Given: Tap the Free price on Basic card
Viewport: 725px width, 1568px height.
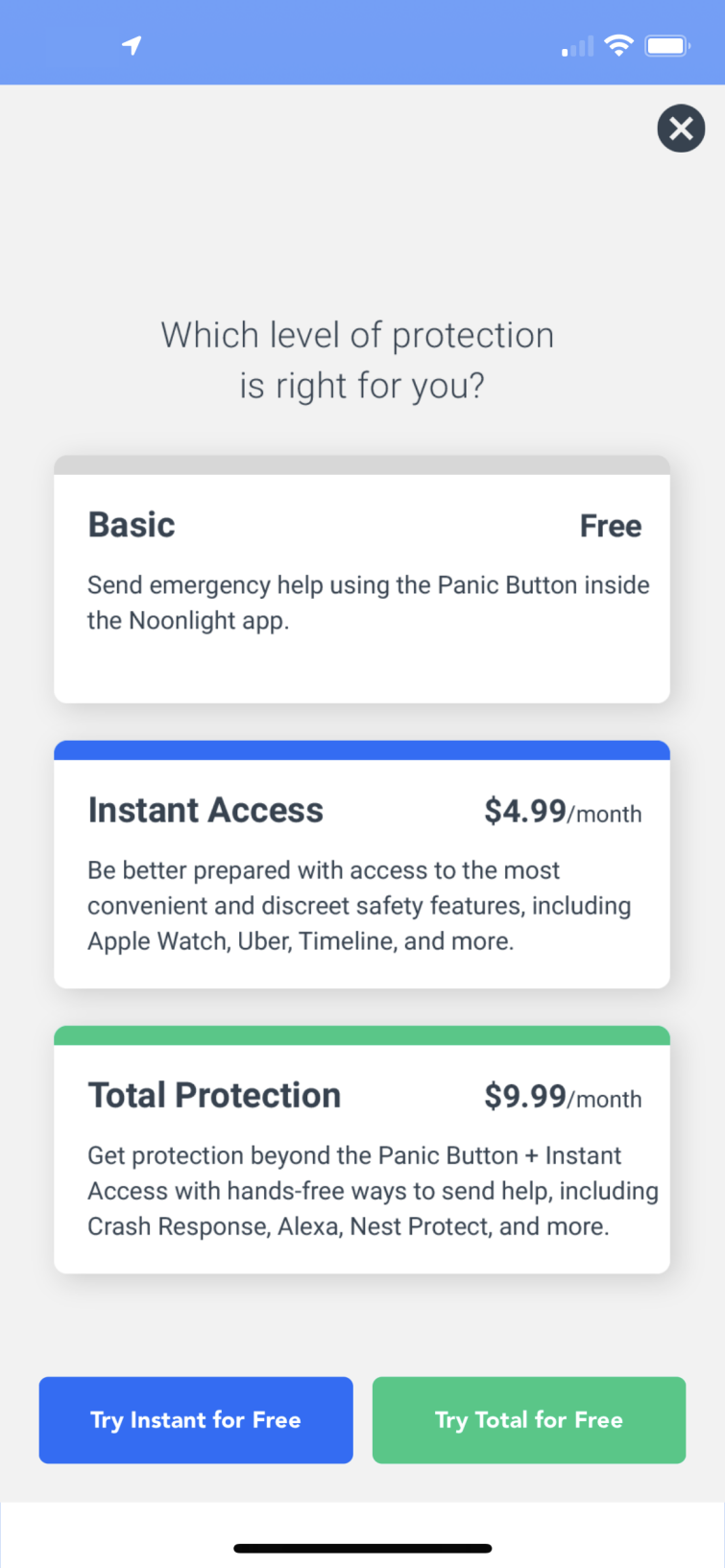Looking at the screenshot, I should 611,526.
